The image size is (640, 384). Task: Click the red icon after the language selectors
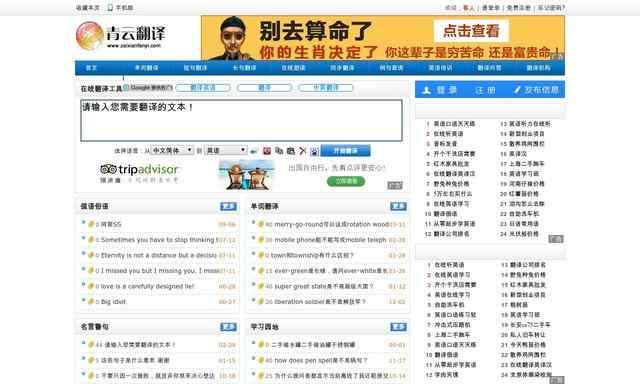coord(267,151)
